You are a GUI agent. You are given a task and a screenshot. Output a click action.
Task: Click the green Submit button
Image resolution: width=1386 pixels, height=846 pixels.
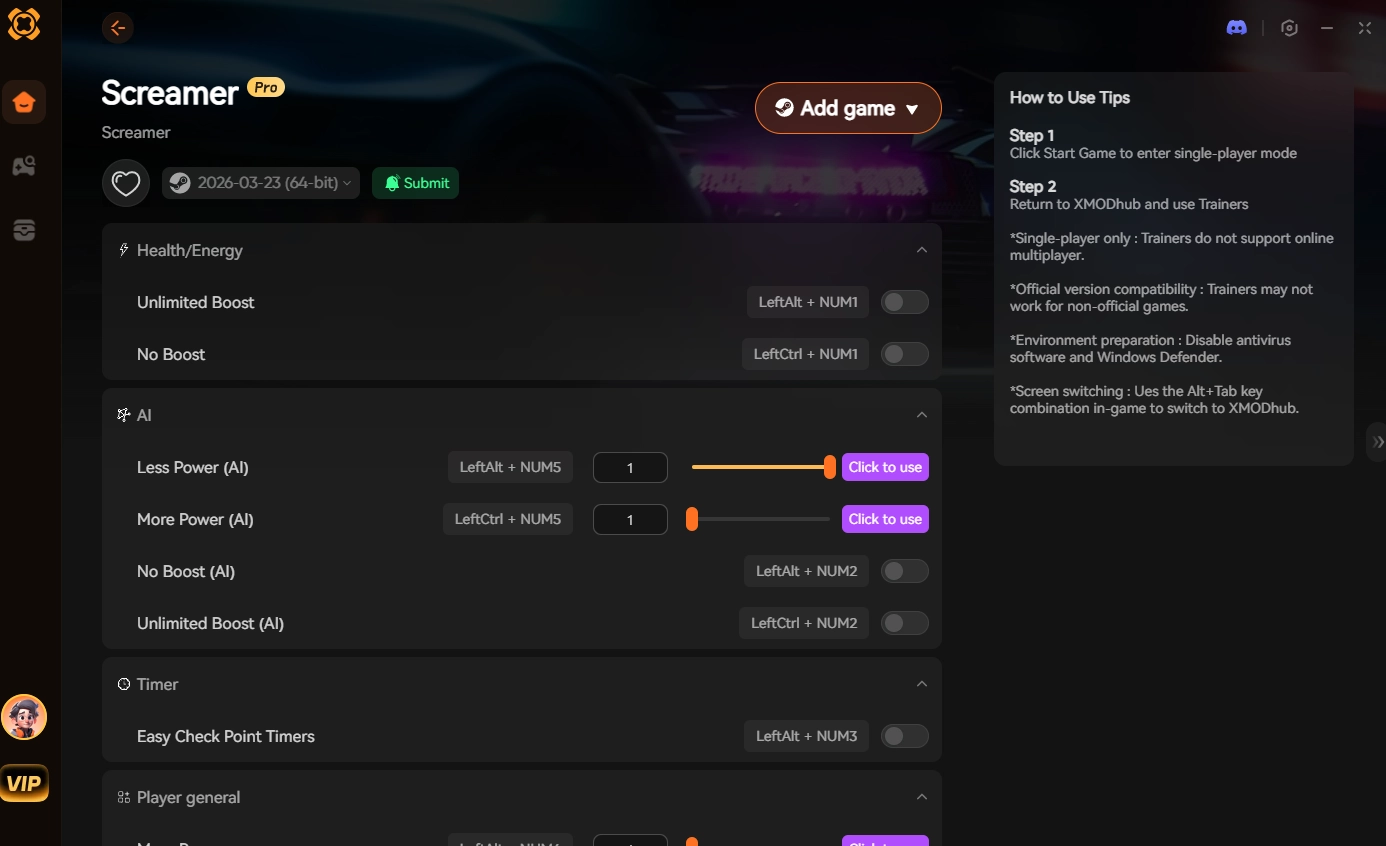(416, 183)
